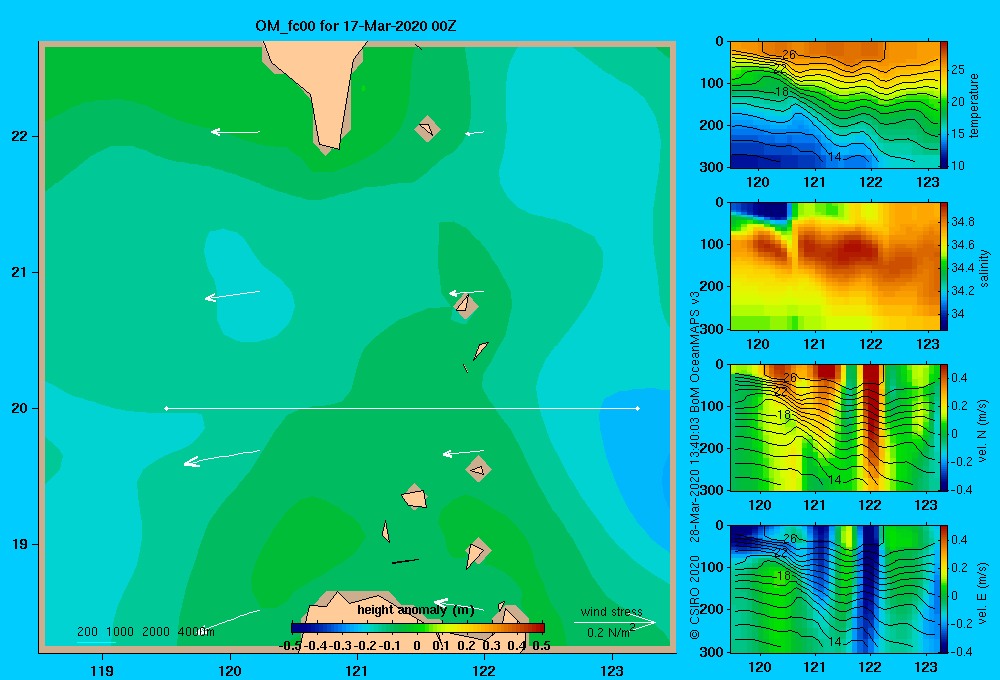Click the vertical '© CSIRO 2020' credit text
The height and width of the screenshot is (680, 1000).
(x=695, y=597)
